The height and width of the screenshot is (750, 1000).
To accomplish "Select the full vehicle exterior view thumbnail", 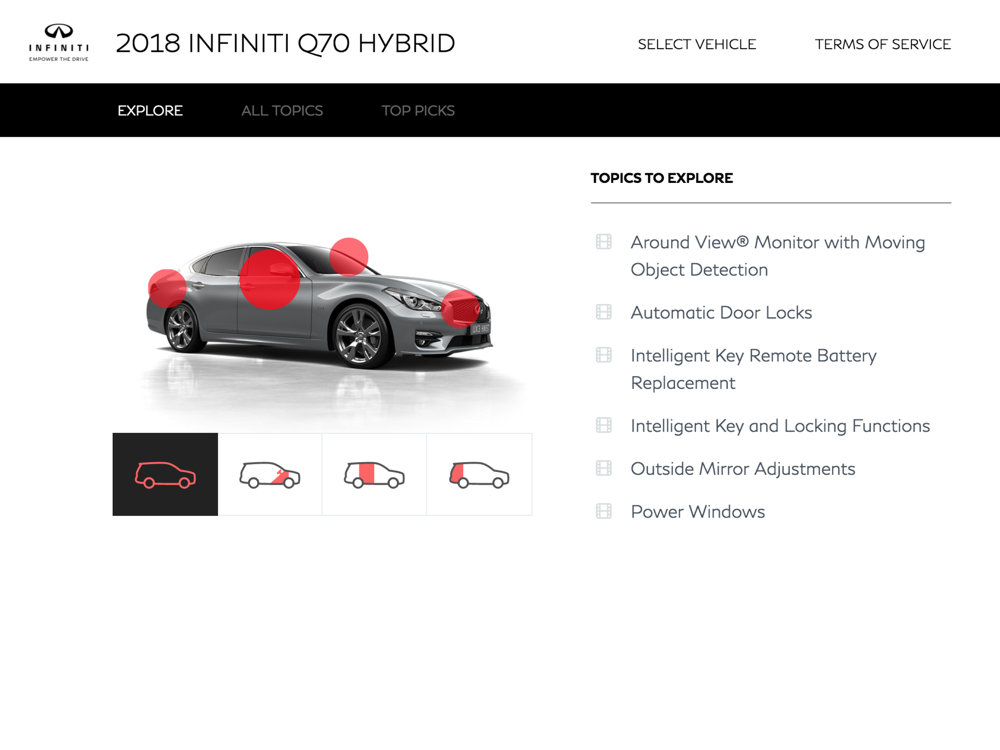I will [165, 474].
